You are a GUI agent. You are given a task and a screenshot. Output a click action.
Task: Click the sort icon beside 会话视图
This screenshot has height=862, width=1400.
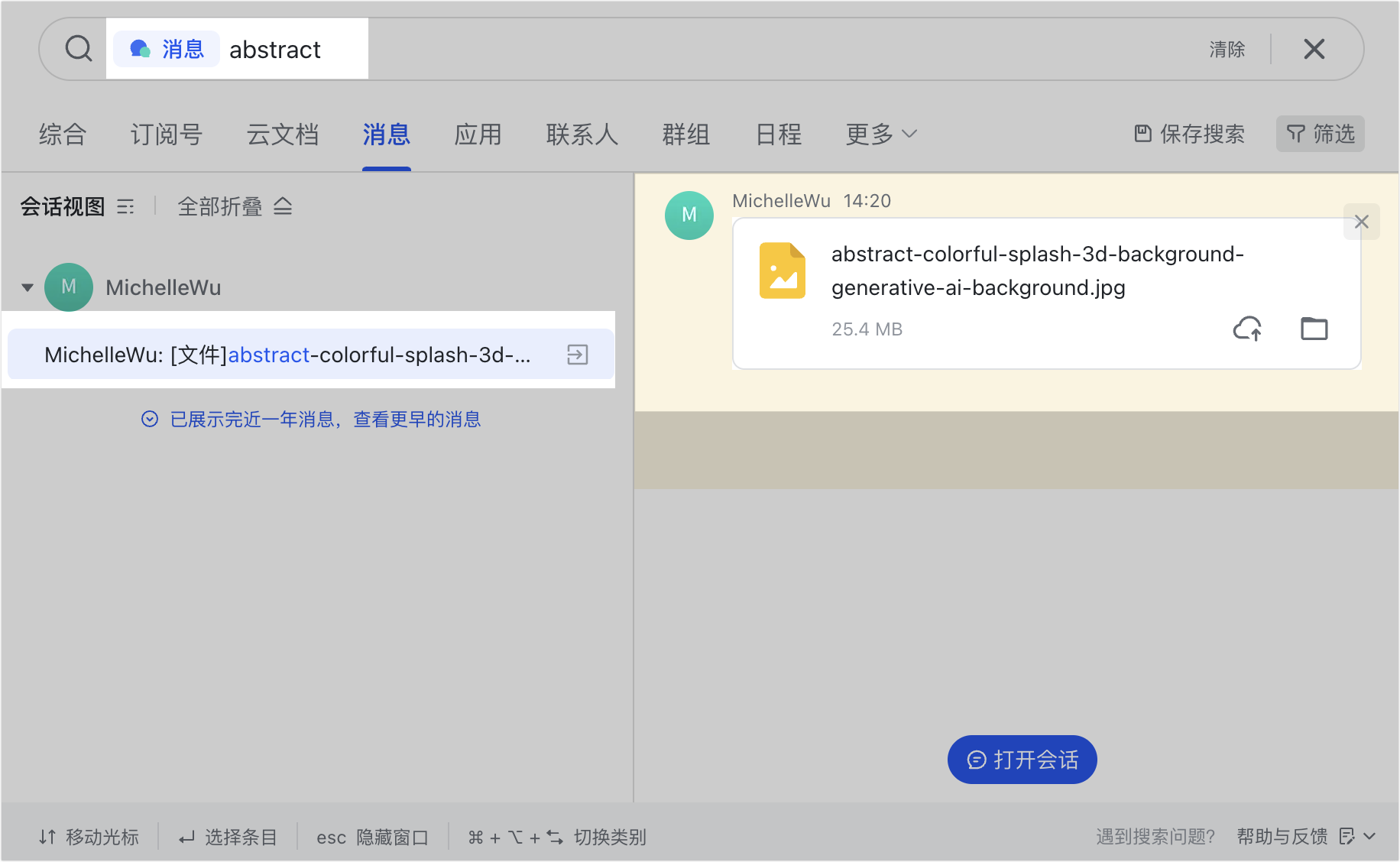point(126,206)
